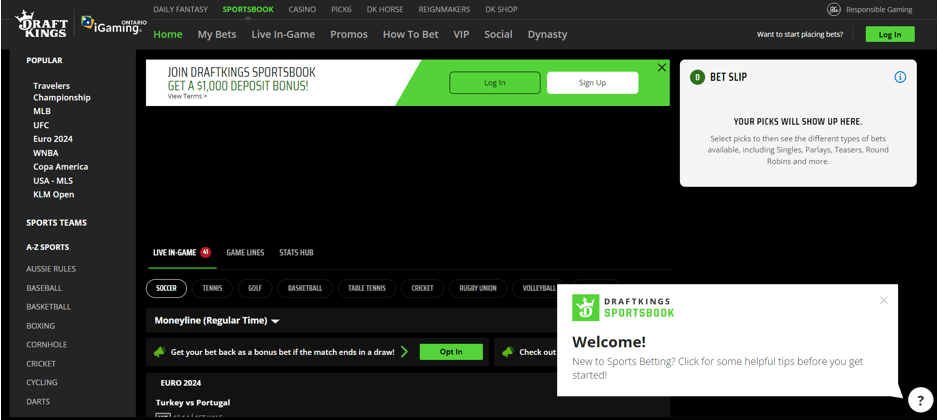Select the Tennis filter chip
Image resolution: width=939 pixels, height=420 pixels.
213,288
